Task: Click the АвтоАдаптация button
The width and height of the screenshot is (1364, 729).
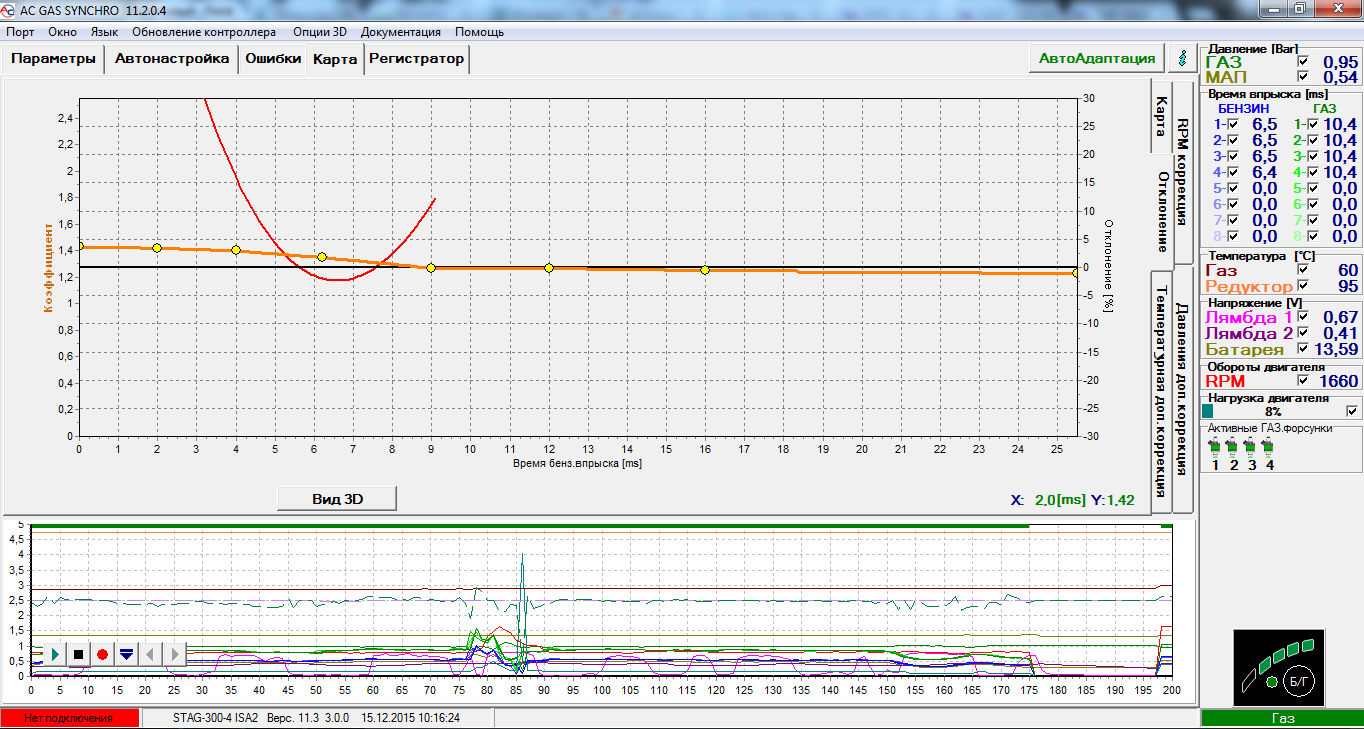Action: (x=1097, y=58)
